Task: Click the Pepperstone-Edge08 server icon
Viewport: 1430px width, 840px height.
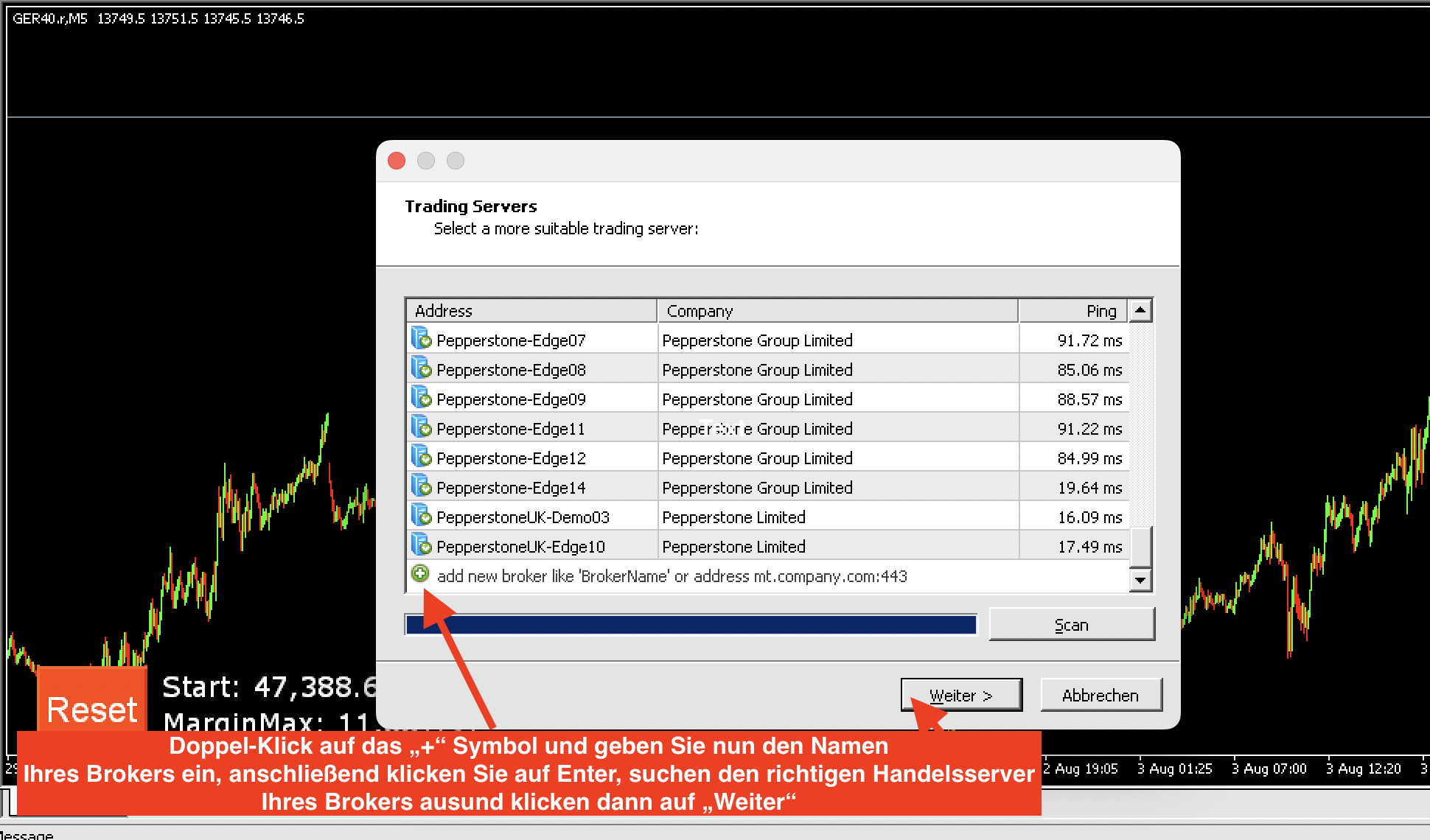Action: (x=421, y=368)
